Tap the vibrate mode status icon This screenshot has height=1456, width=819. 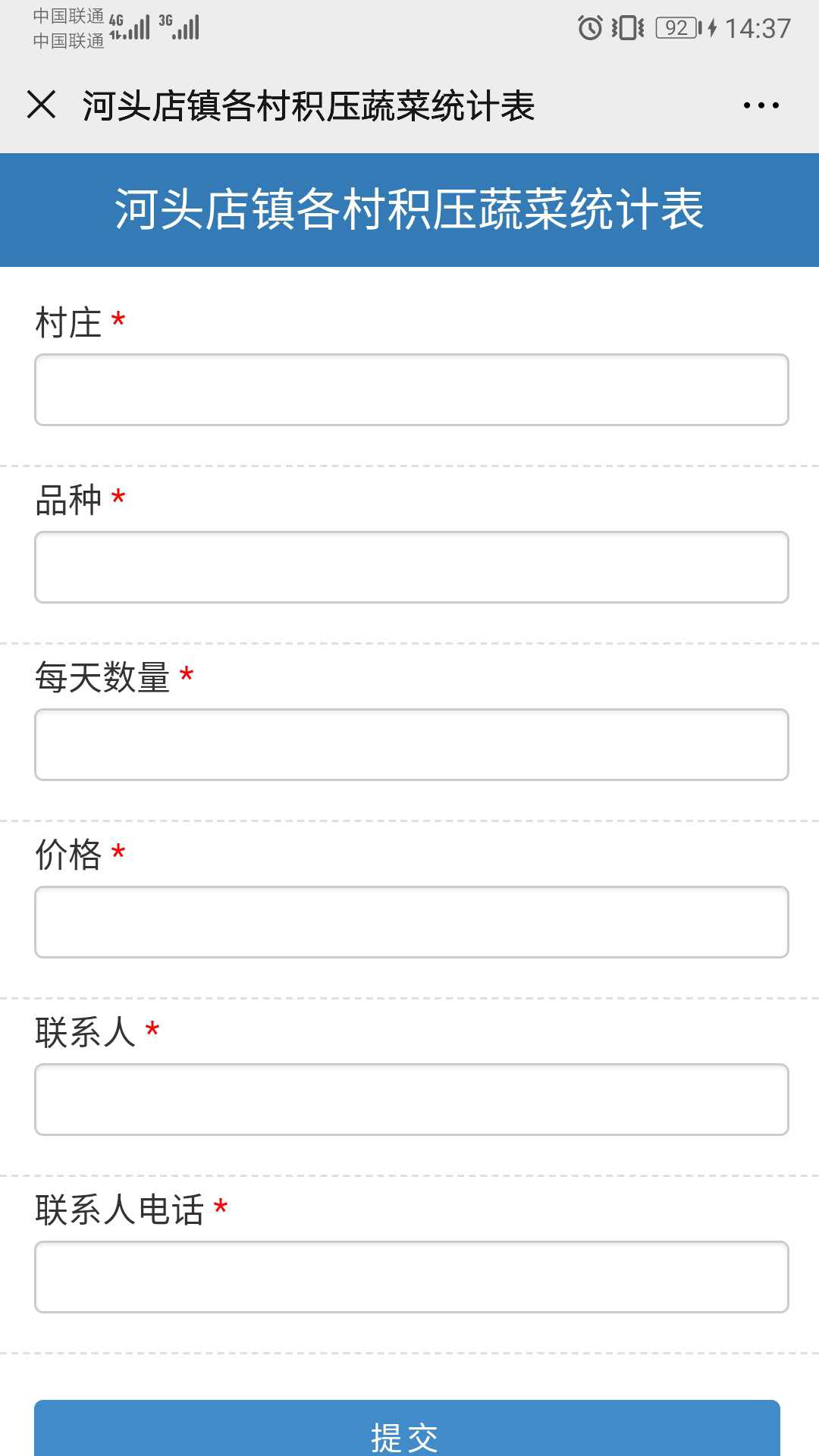(x=628, y=28)
